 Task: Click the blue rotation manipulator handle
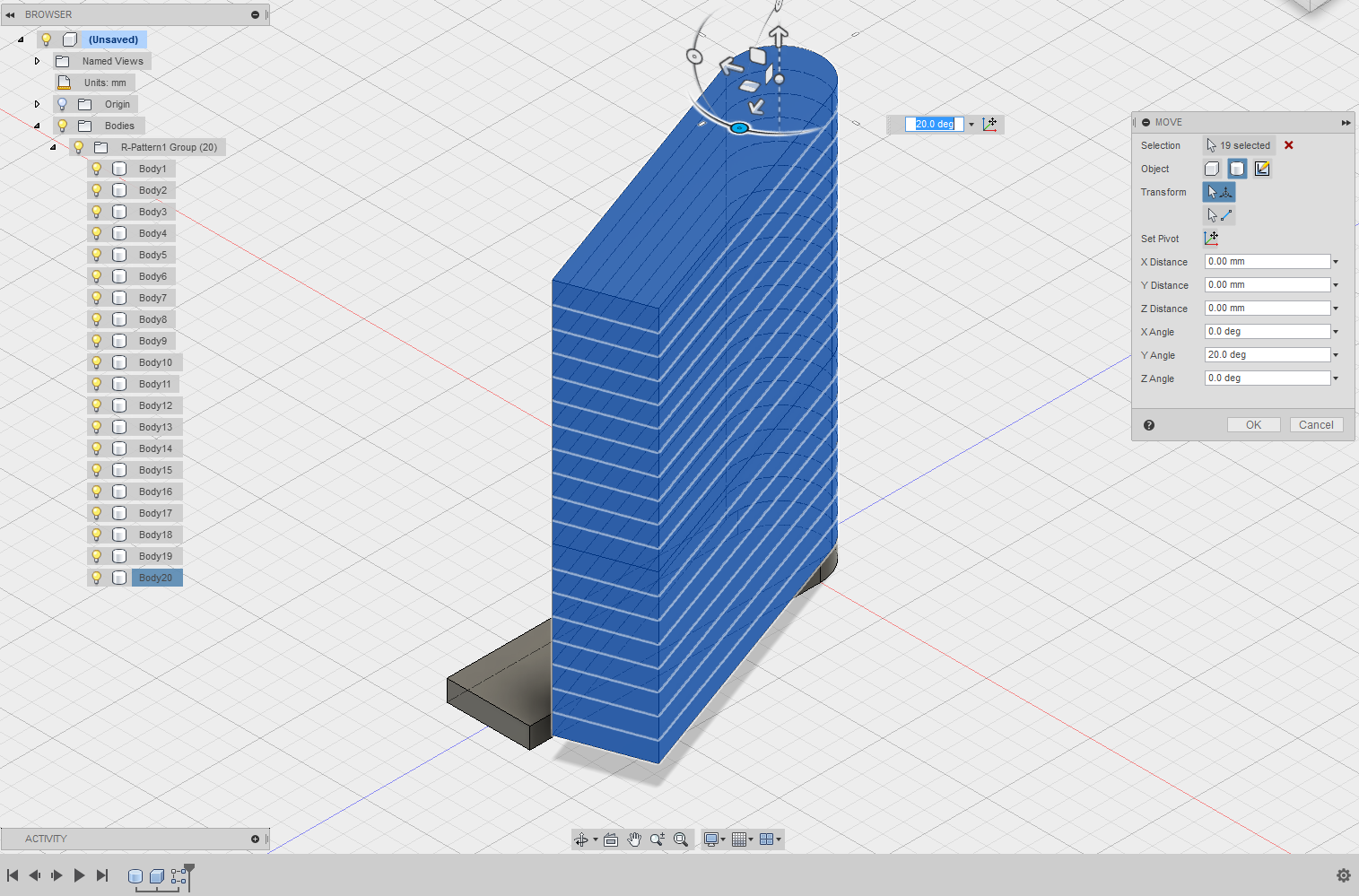point(739,128)
